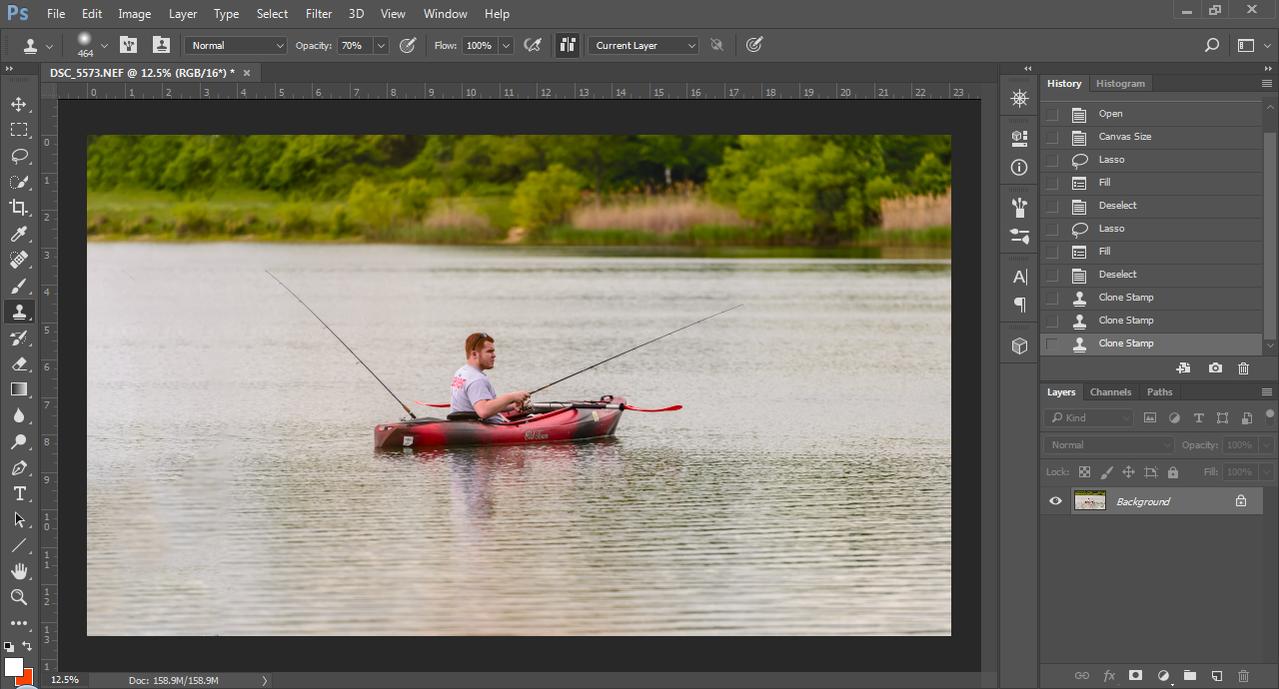The height and width of the screenshot is (689, 1279).
Task: Select the Eraser tool
Action: 19,364
